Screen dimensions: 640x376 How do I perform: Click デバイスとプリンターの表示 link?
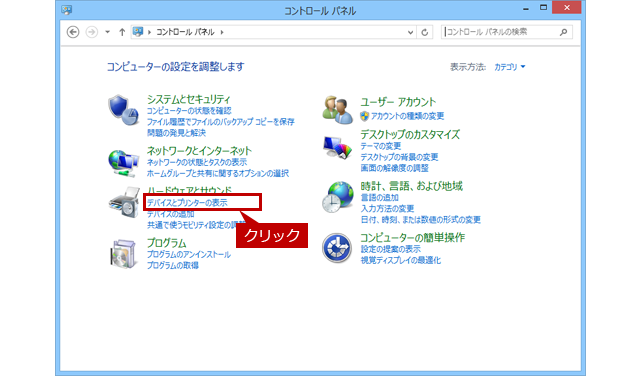coord(187,203)
